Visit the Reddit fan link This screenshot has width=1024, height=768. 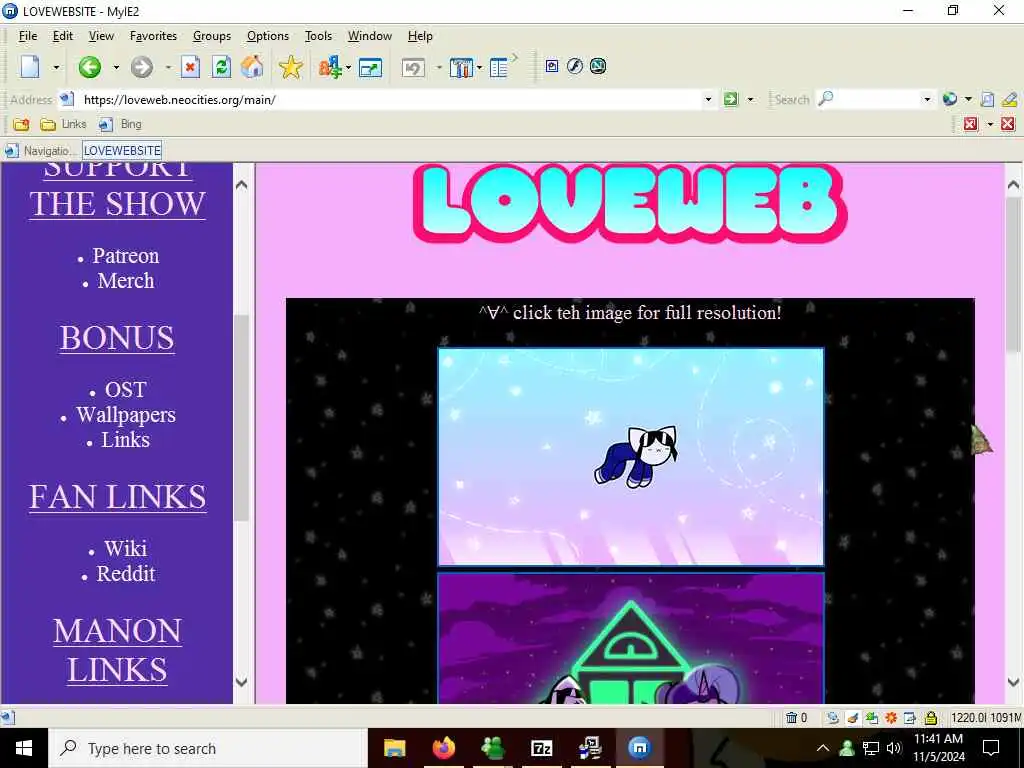click(126, 573)
